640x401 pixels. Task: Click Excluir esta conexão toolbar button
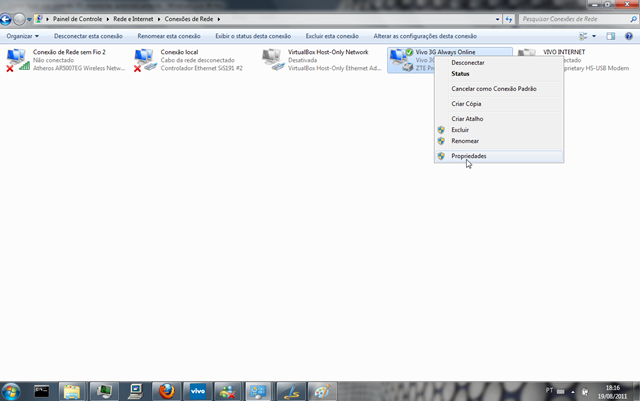coord(332,36)
